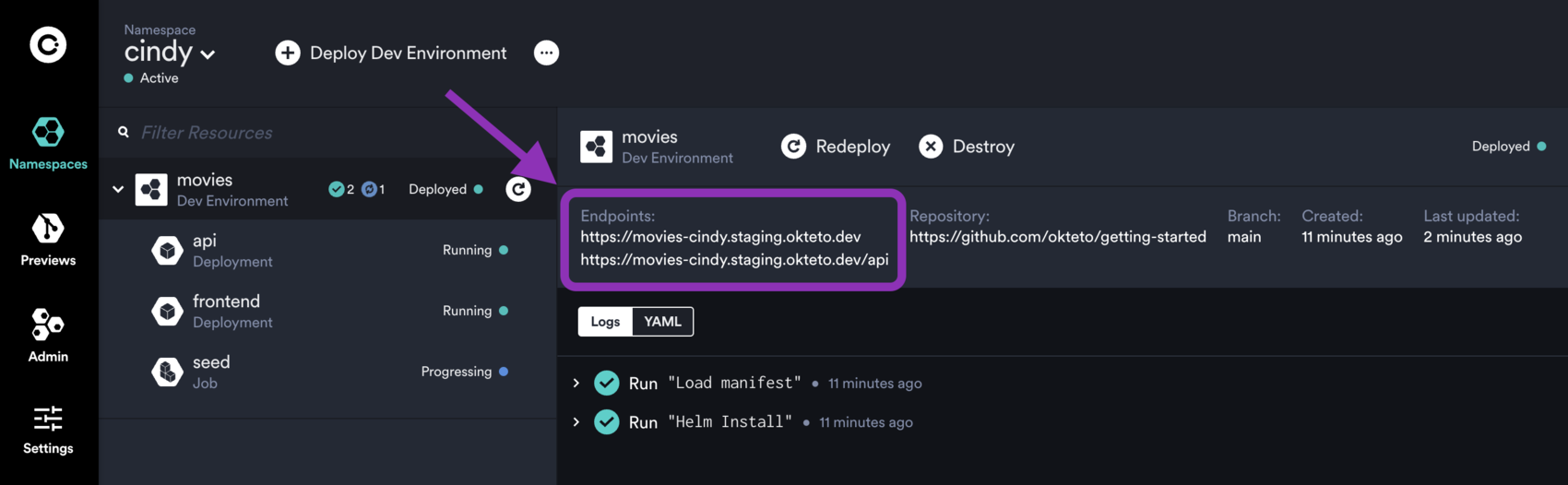Open the Admin sidebar section
Screen dimensions: 1568x485
(48, 336)
